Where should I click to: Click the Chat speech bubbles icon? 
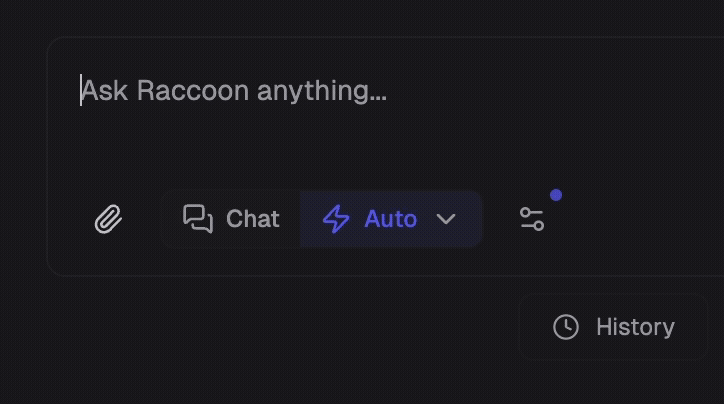(x=198, y=219)
